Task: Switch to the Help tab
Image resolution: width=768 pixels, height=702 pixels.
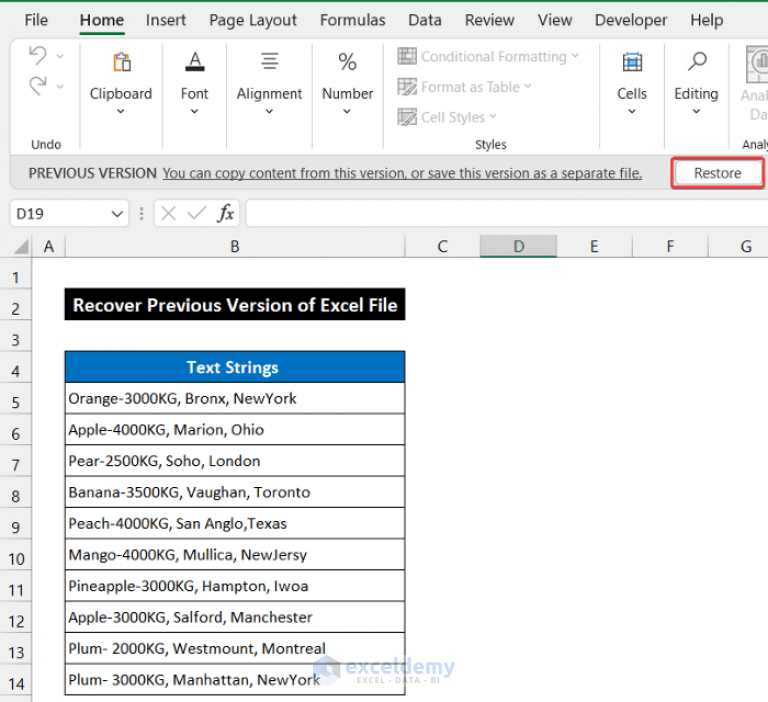Action: [x=707, y=20]
